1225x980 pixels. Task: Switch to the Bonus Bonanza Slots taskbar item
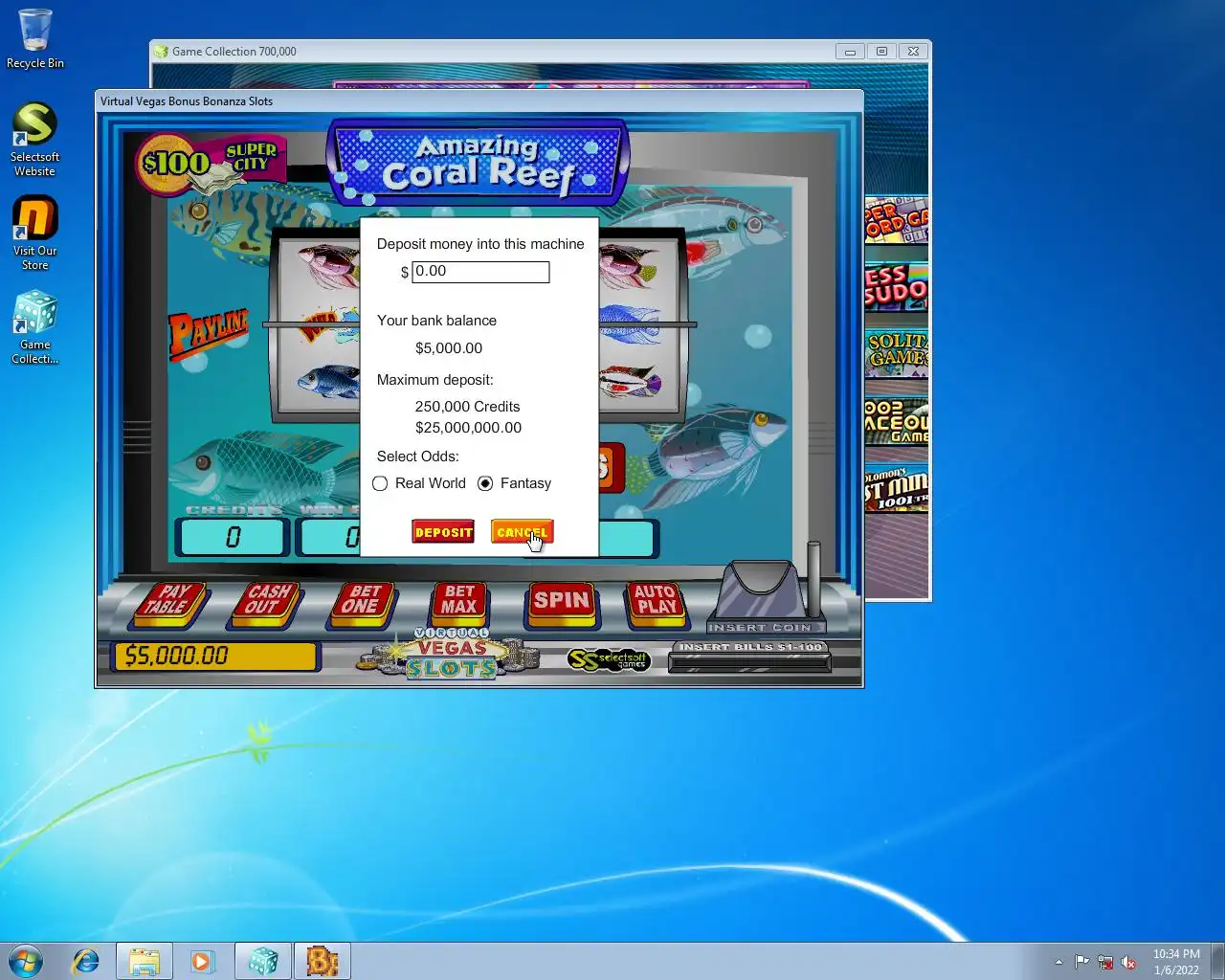pos(323,961)
